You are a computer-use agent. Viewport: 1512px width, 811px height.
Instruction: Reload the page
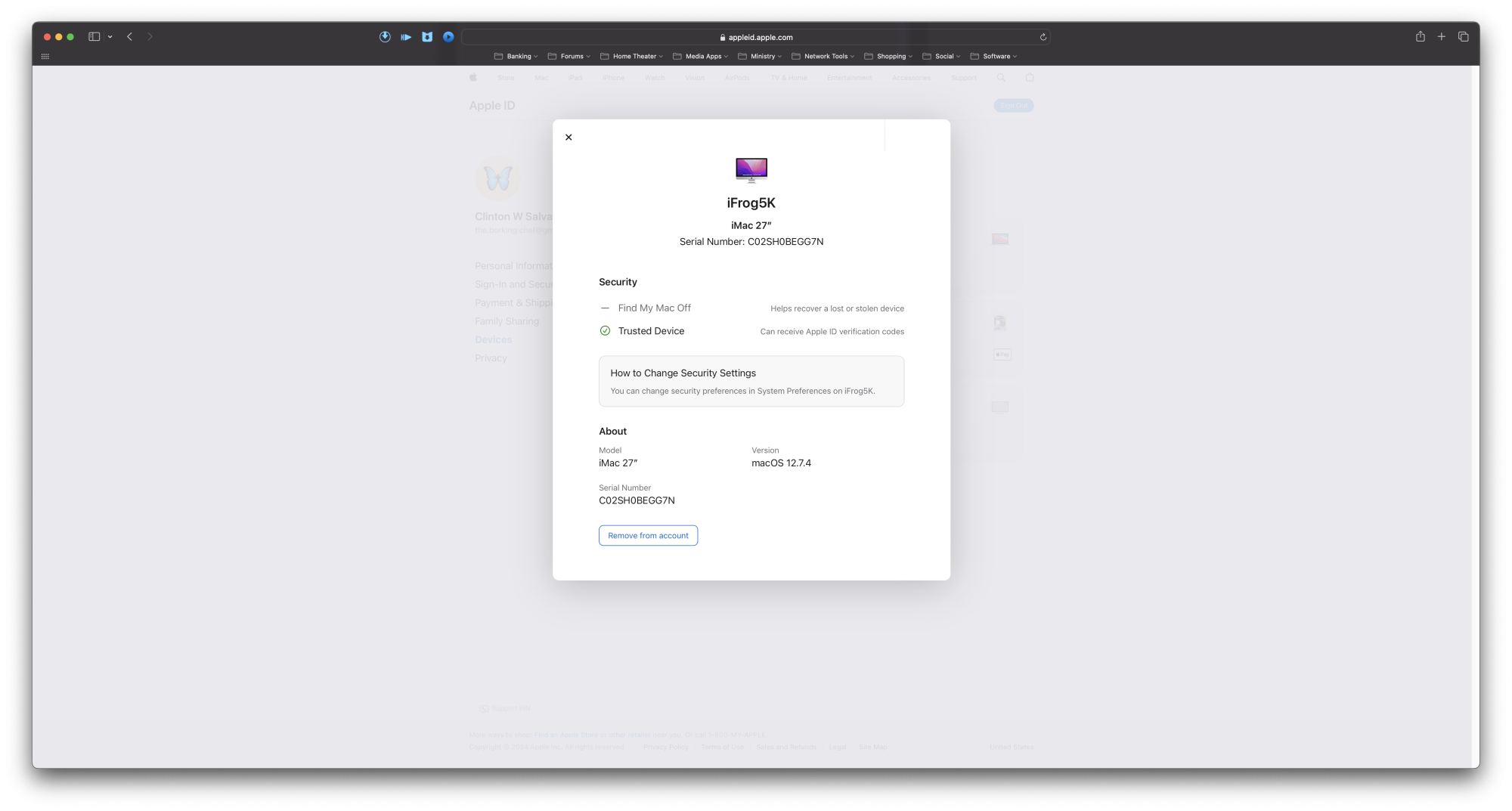tap(1043, 37)
